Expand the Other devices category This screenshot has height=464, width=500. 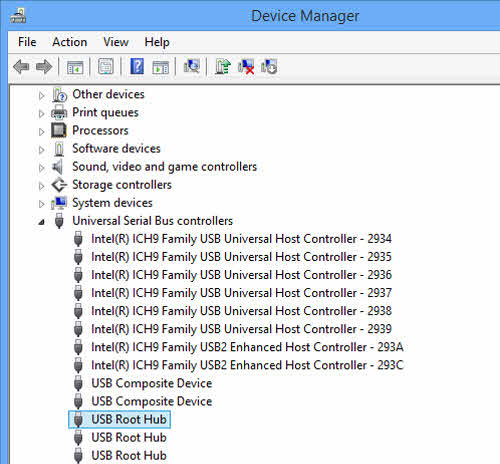41,96
